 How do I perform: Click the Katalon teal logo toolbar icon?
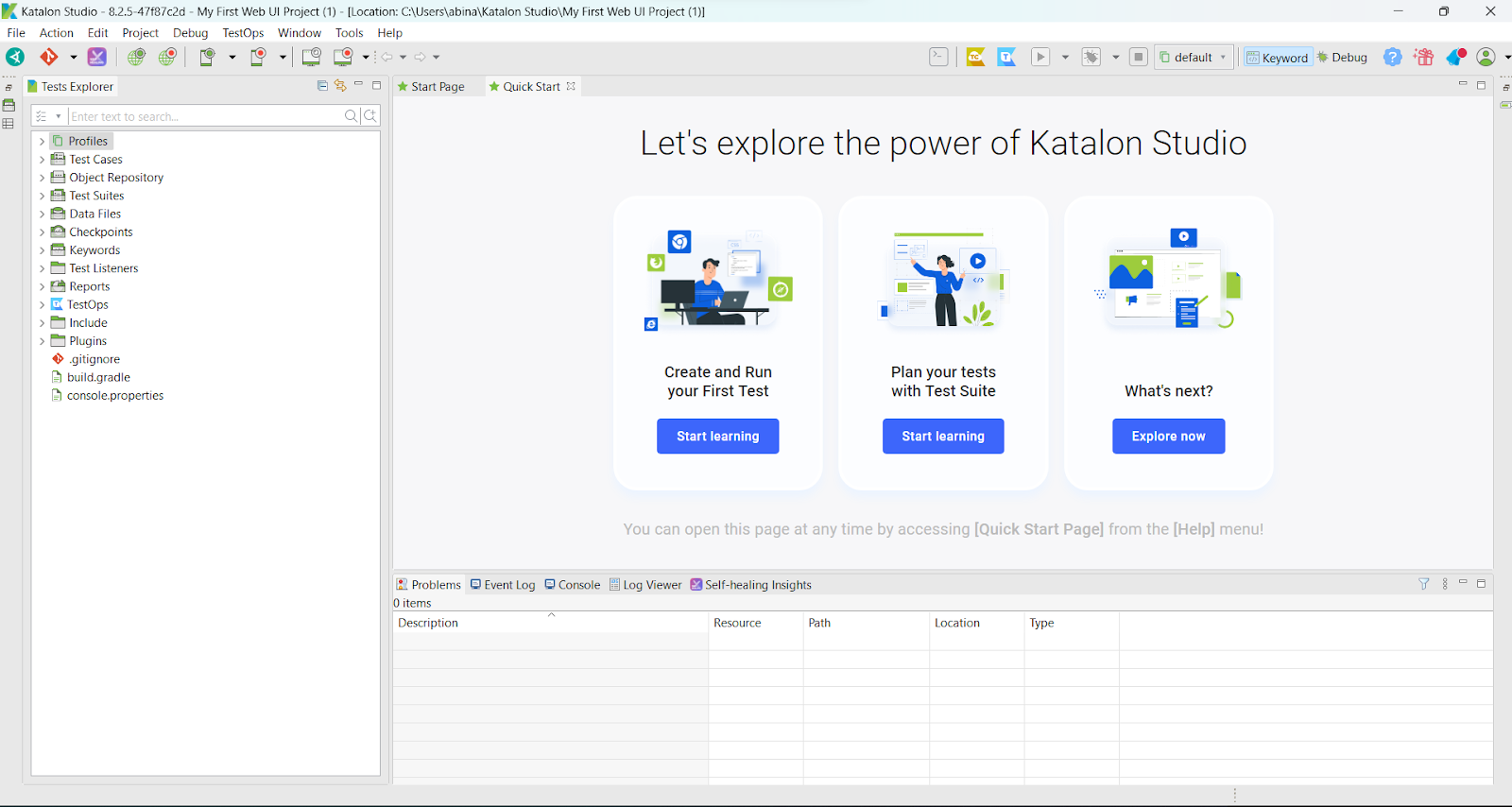coord(15,57)
